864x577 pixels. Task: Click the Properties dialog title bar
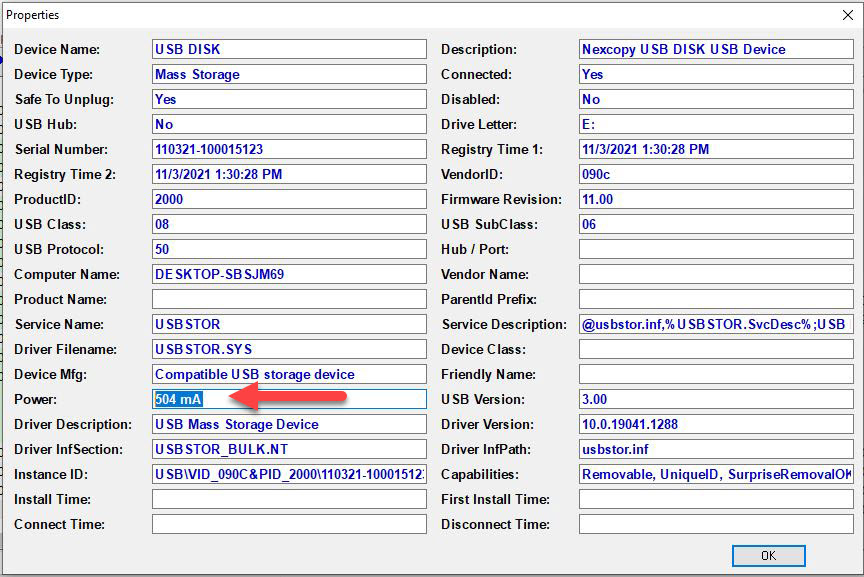coord(400,14)
